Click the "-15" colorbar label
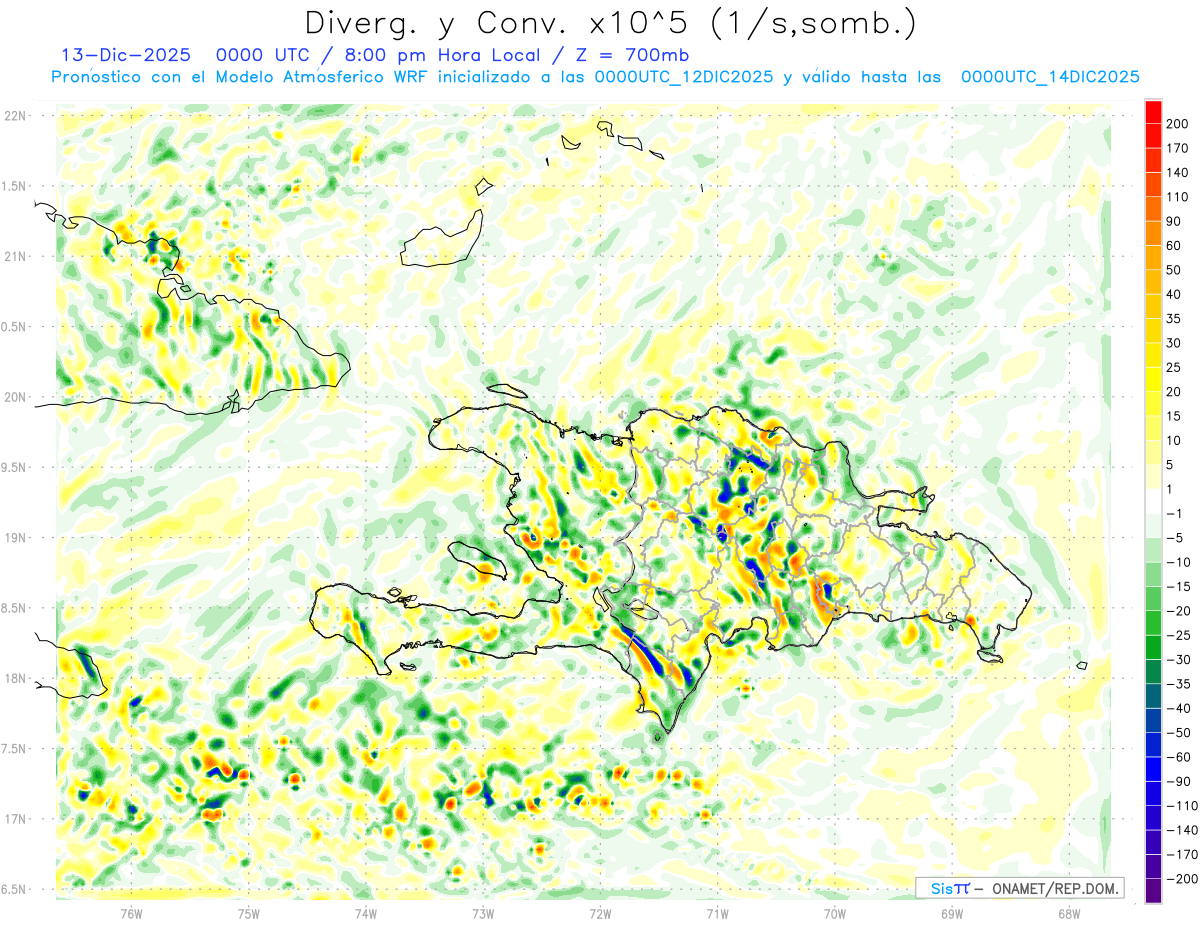The height and width of the screenshot is (927, 1200). [x=1180, y=586]
